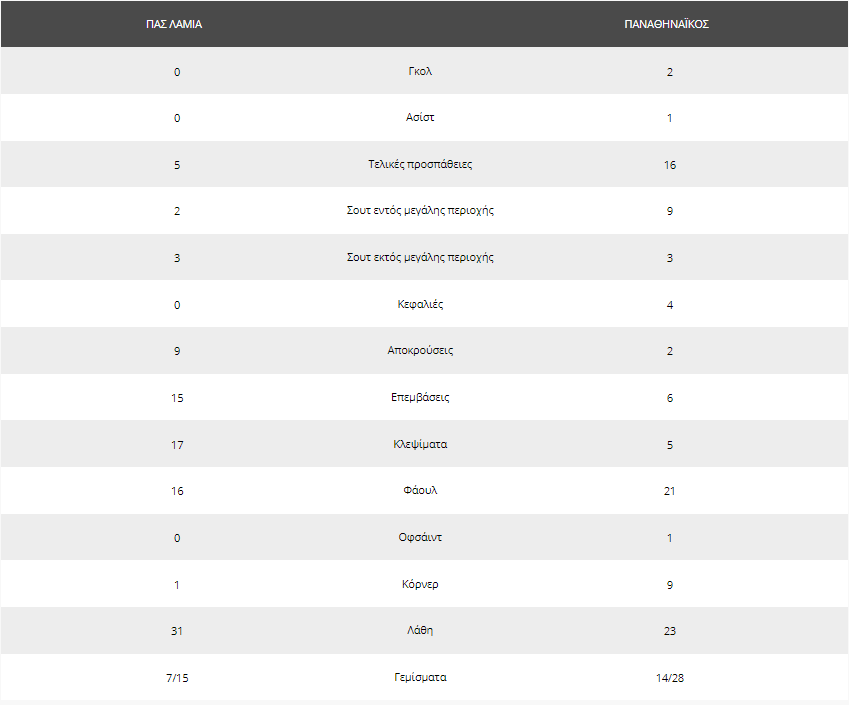Click Σουτ εντός μεγάλης περιοχής label

coord(420,210)
